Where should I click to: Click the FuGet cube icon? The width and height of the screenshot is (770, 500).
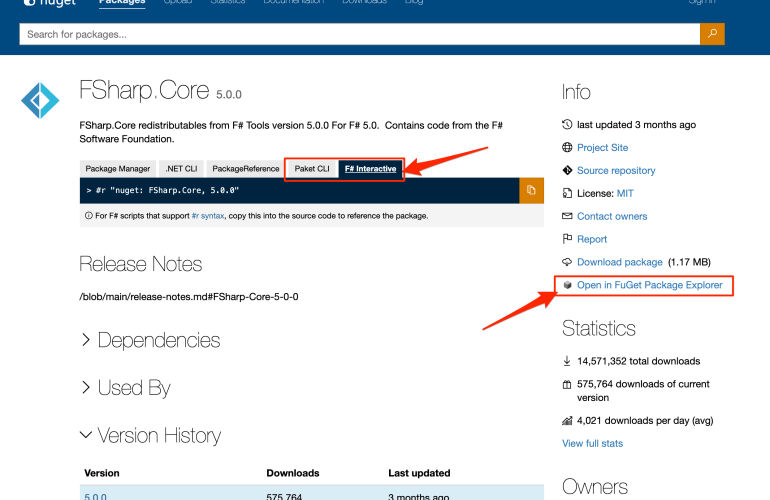coord(568,286)
